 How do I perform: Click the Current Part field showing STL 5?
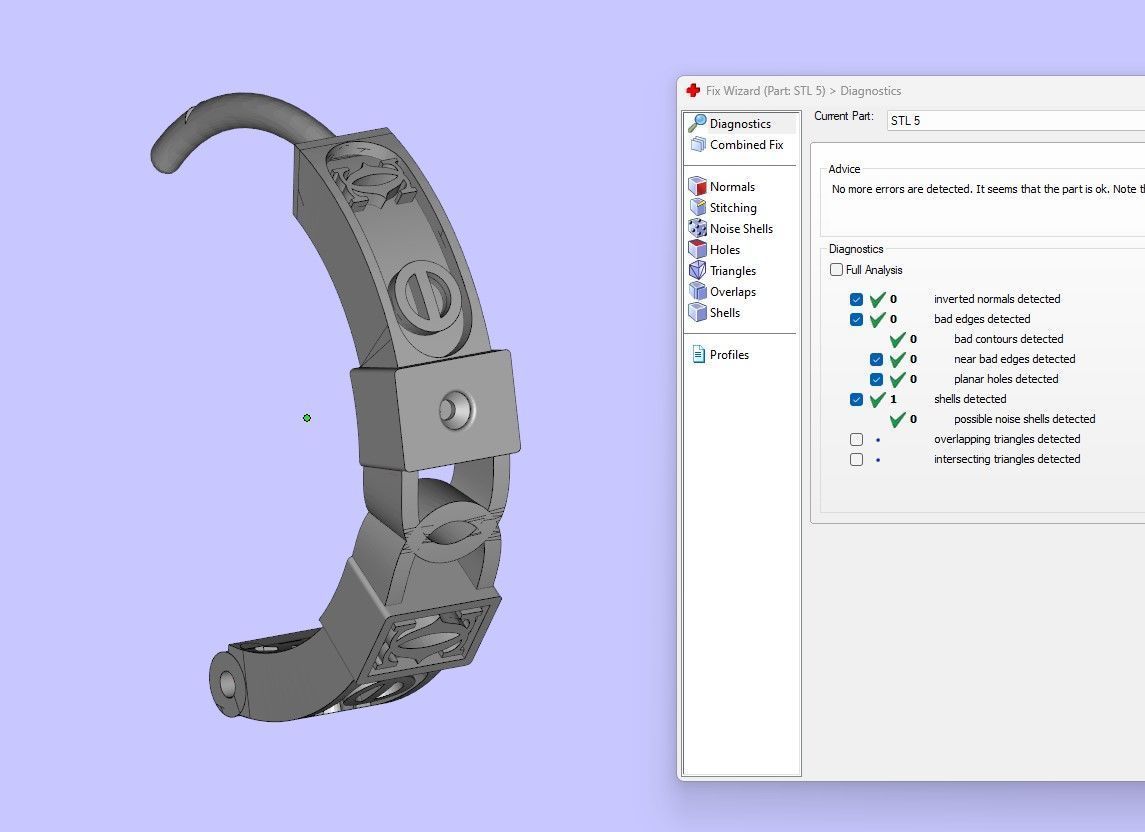pos(1016,121)
